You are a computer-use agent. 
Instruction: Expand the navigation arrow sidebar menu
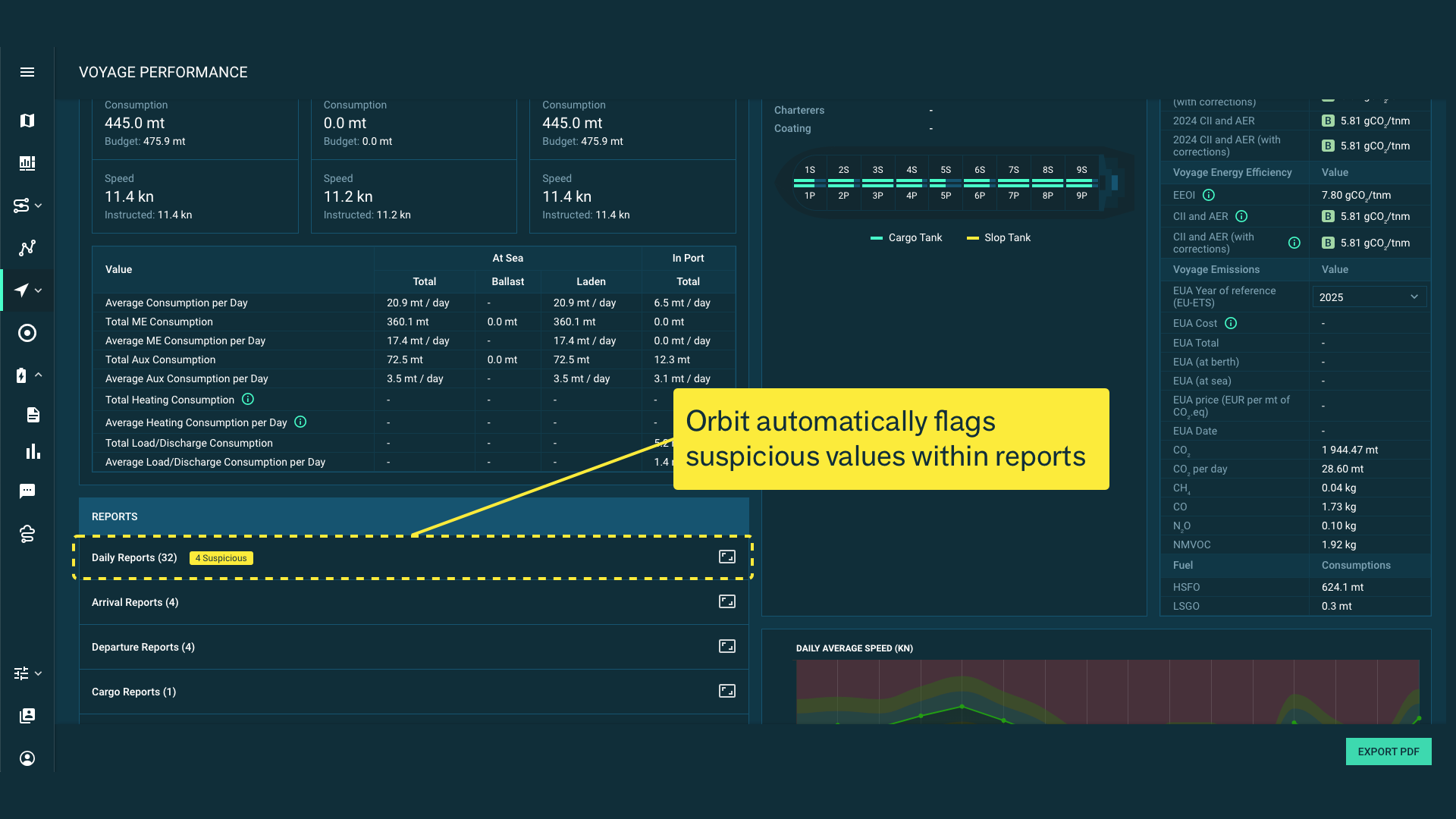click(38, 290)
